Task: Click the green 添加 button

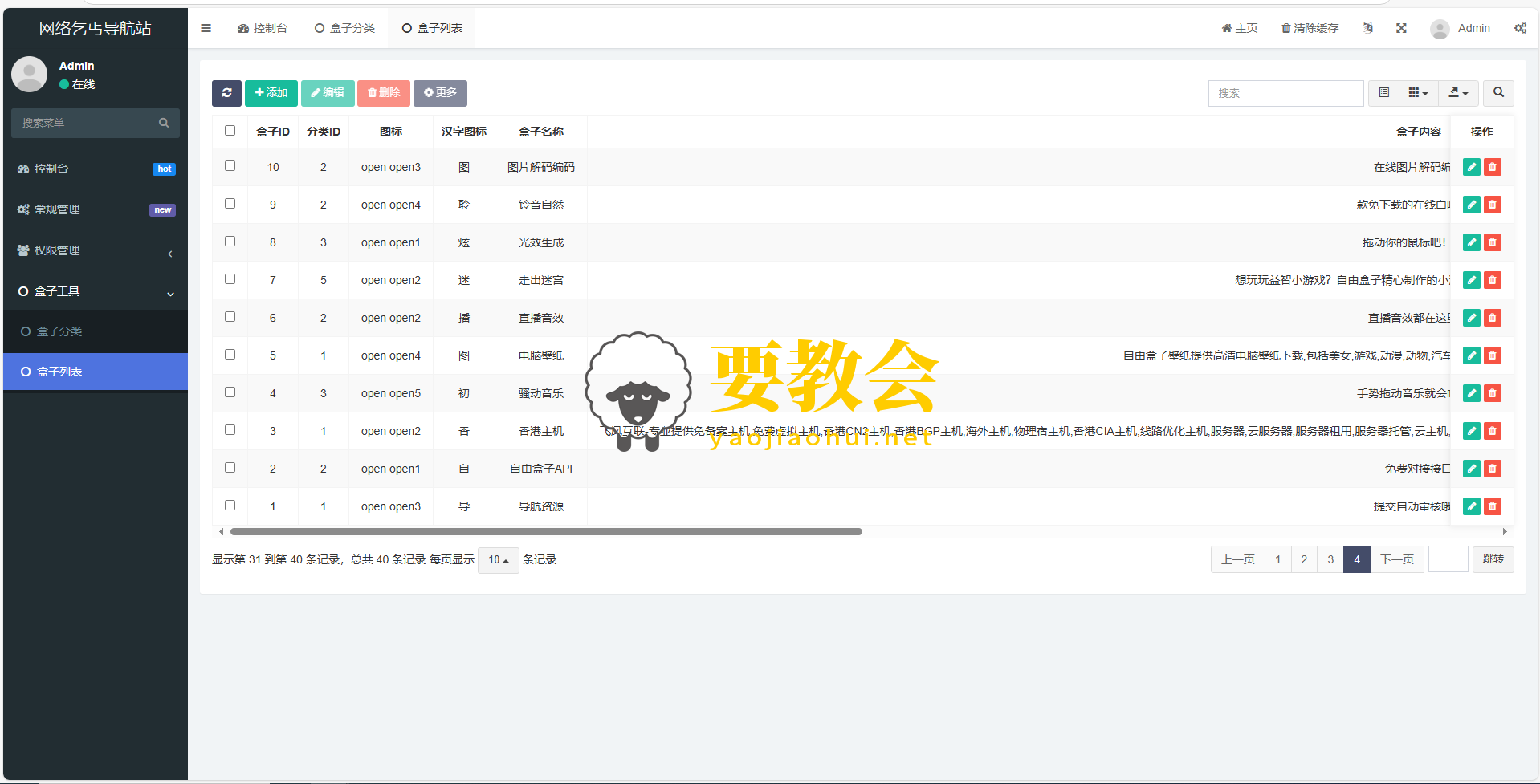Action: click(271, 93)
